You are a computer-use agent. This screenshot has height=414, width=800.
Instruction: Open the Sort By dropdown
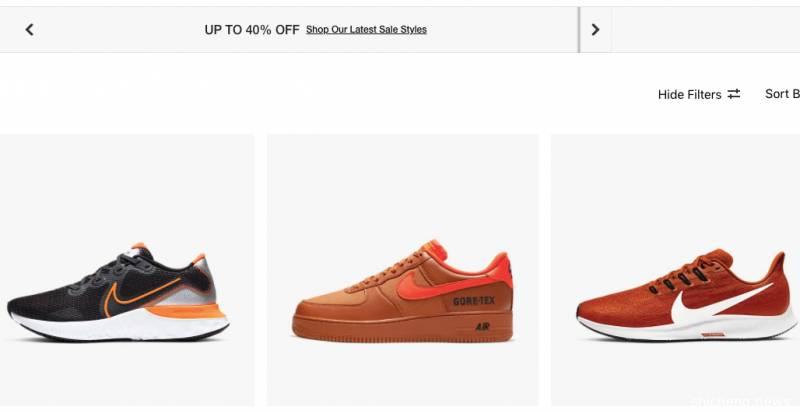coord(782,94)
